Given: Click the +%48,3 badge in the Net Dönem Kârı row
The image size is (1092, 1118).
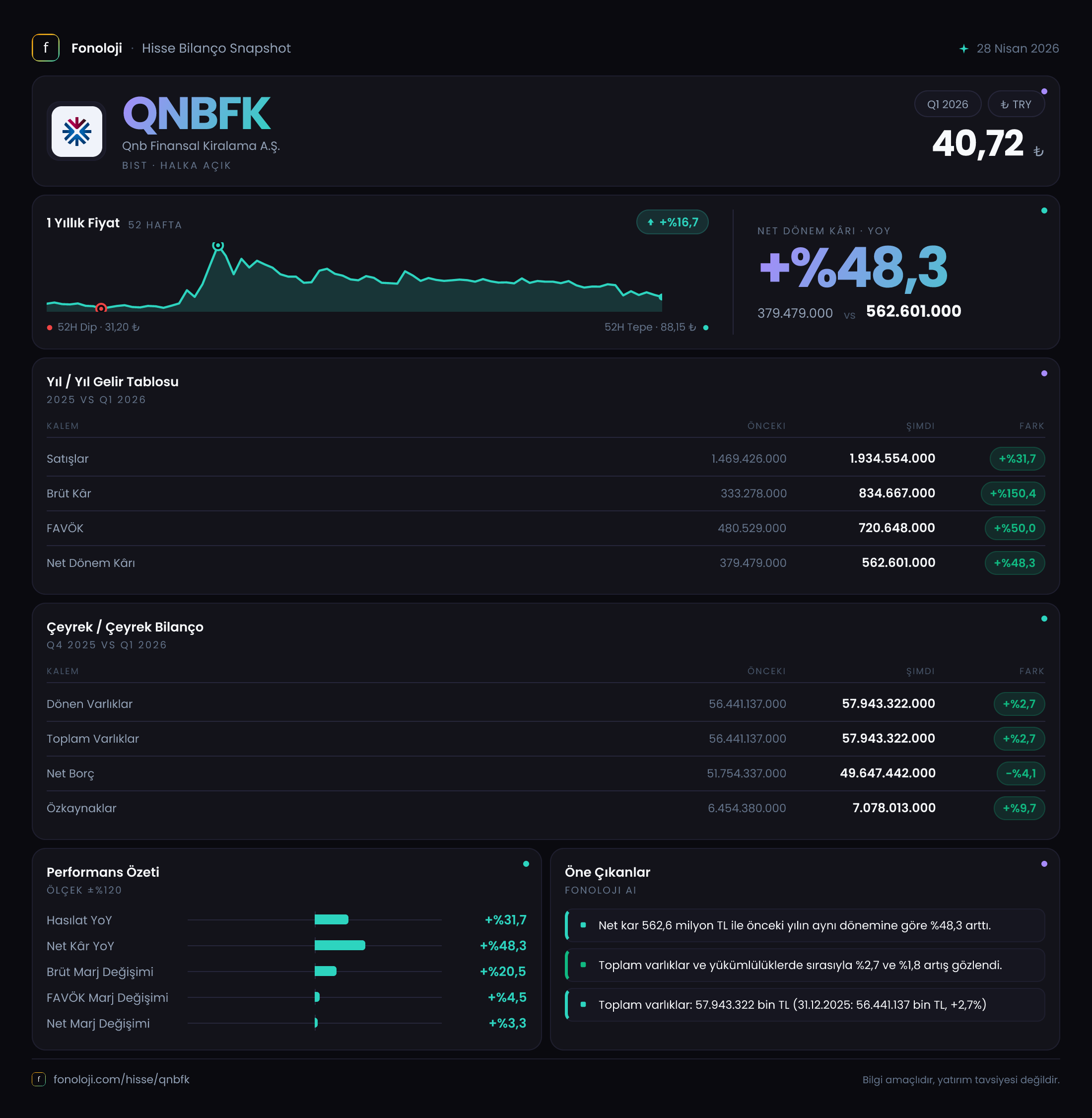Looking at the screenshot, I should 1015,563.
